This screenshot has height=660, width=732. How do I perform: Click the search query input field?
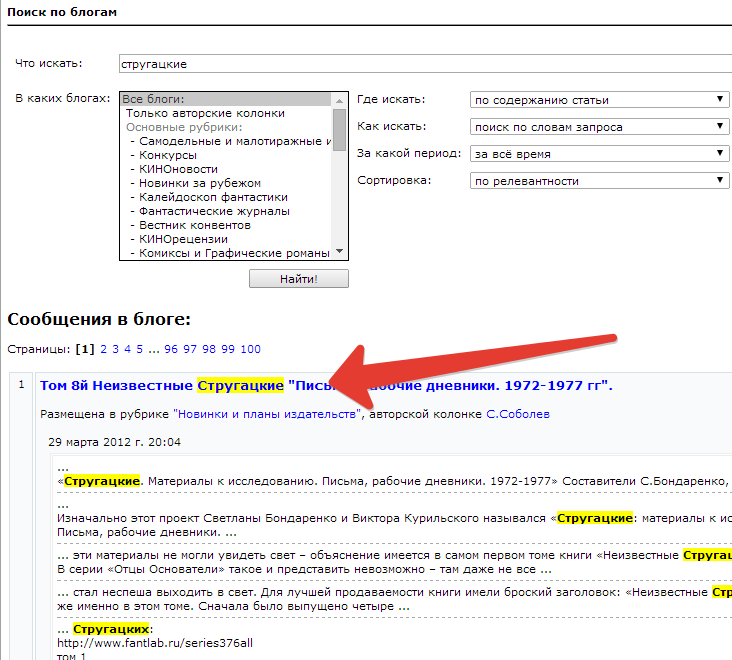point(420,64)
